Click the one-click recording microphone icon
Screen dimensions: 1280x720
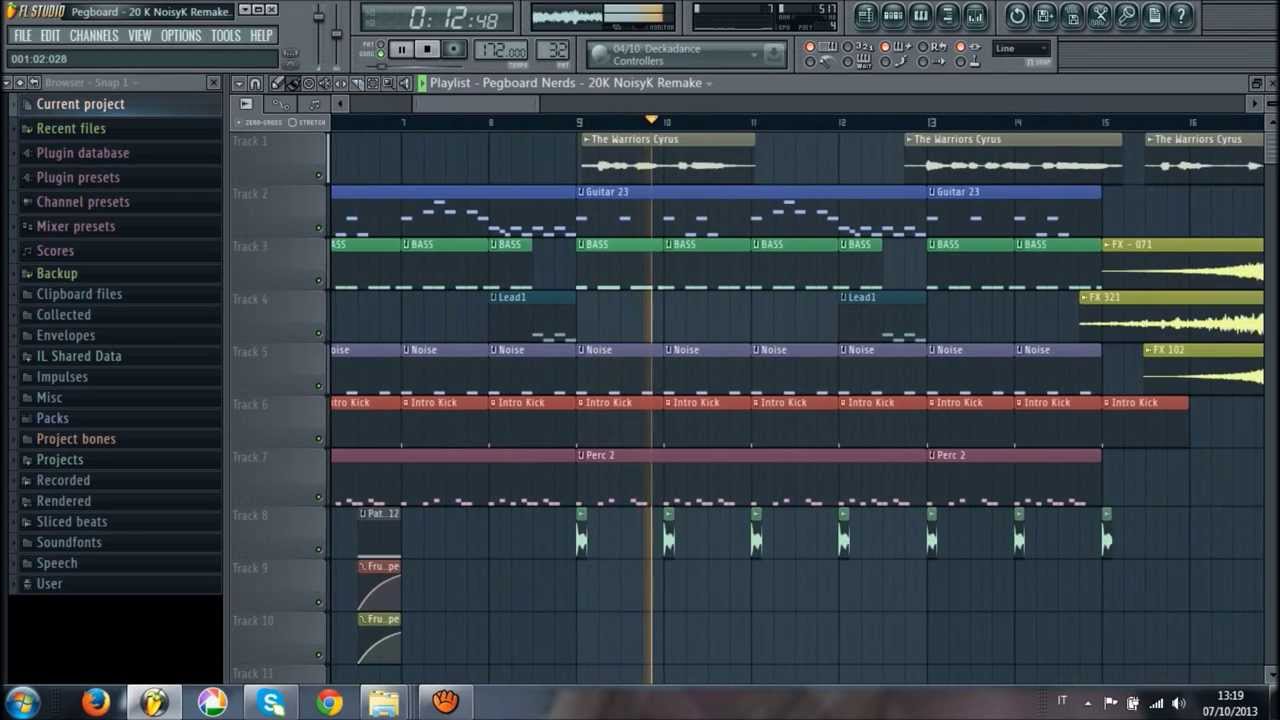coord(1127,16)
